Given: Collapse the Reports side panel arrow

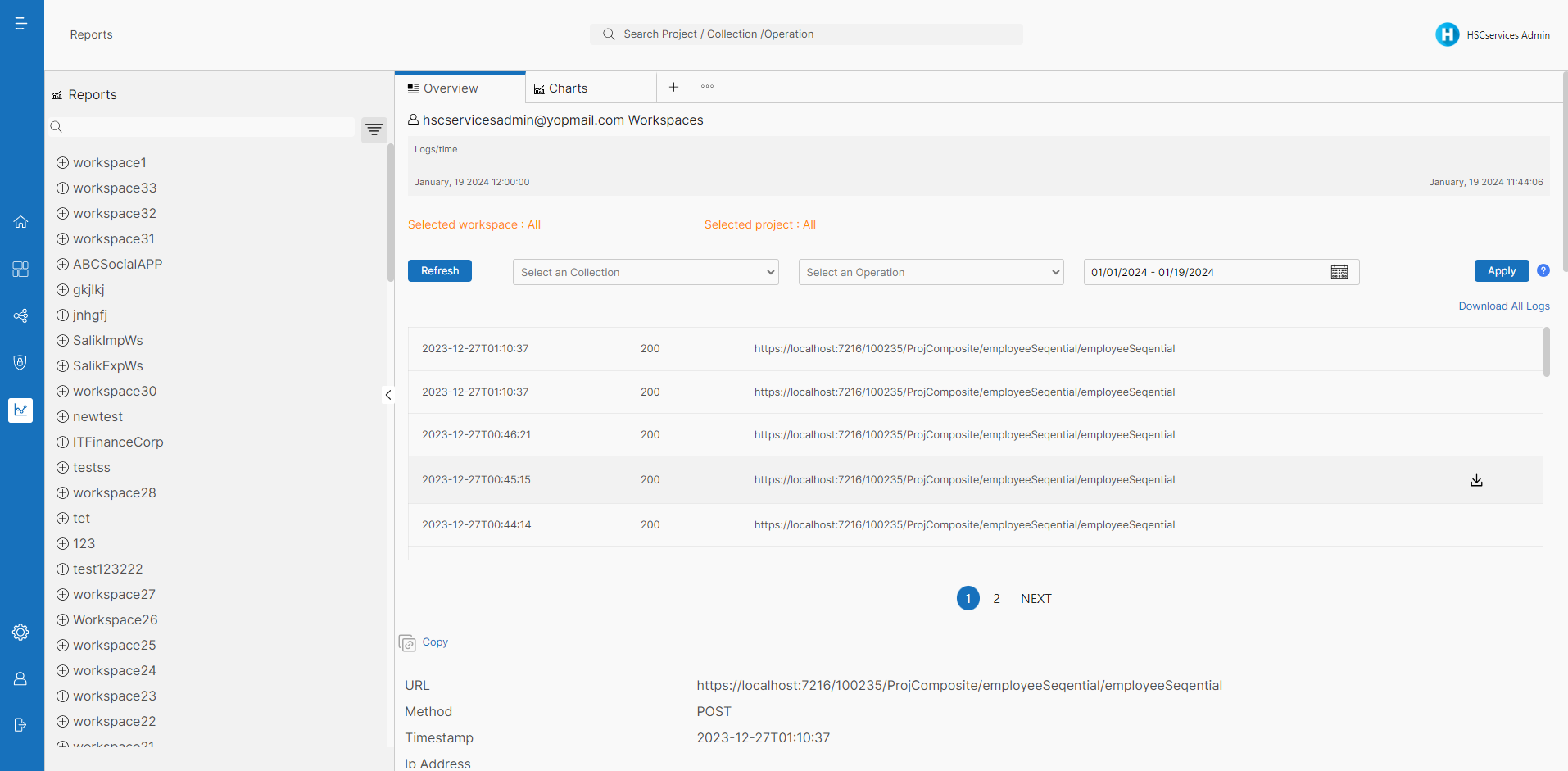Looking at the screenshot, I should [388, 395].
